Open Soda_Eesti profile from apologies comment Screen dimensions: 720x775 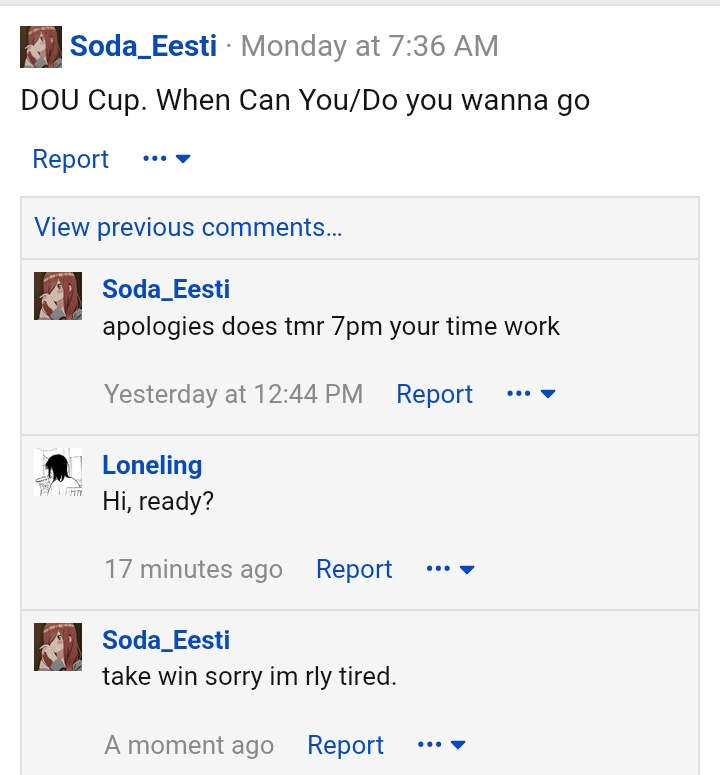point(166,289)
